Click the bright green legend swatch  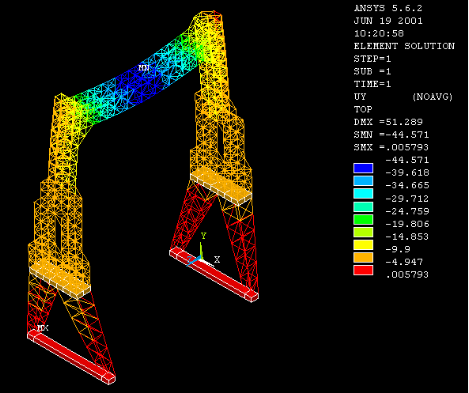pyautogui.click(x=363, y=219)
